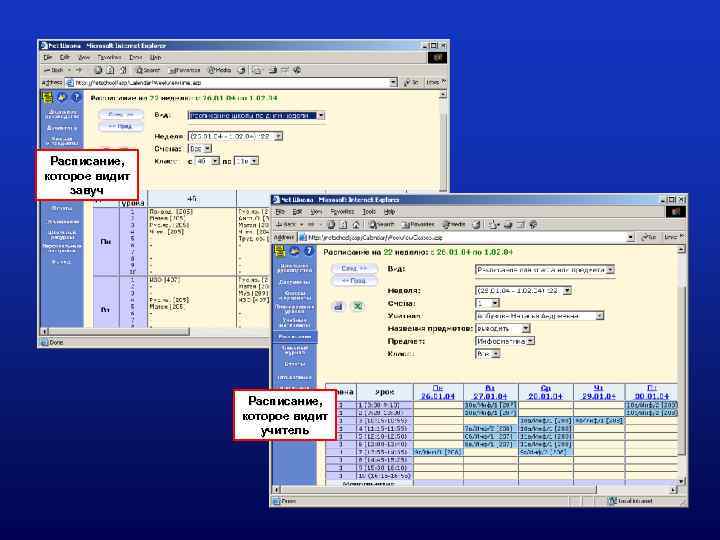Click Help question icon in back window sidebar

pyautogui.click(x=76, y=97)
